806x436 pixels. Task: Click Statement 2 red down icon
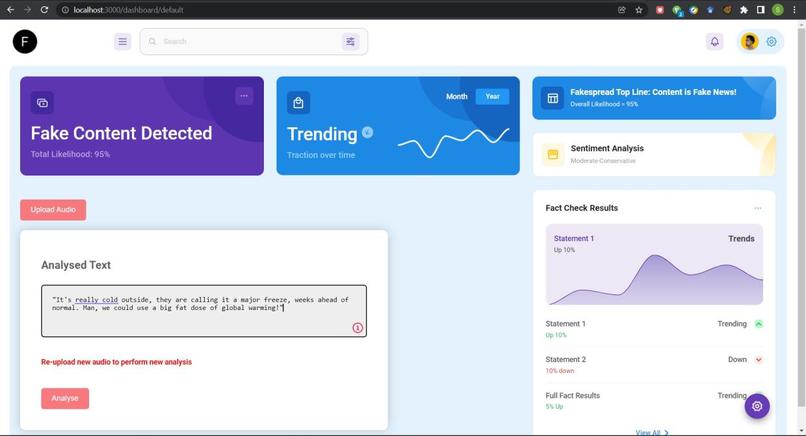759,360
